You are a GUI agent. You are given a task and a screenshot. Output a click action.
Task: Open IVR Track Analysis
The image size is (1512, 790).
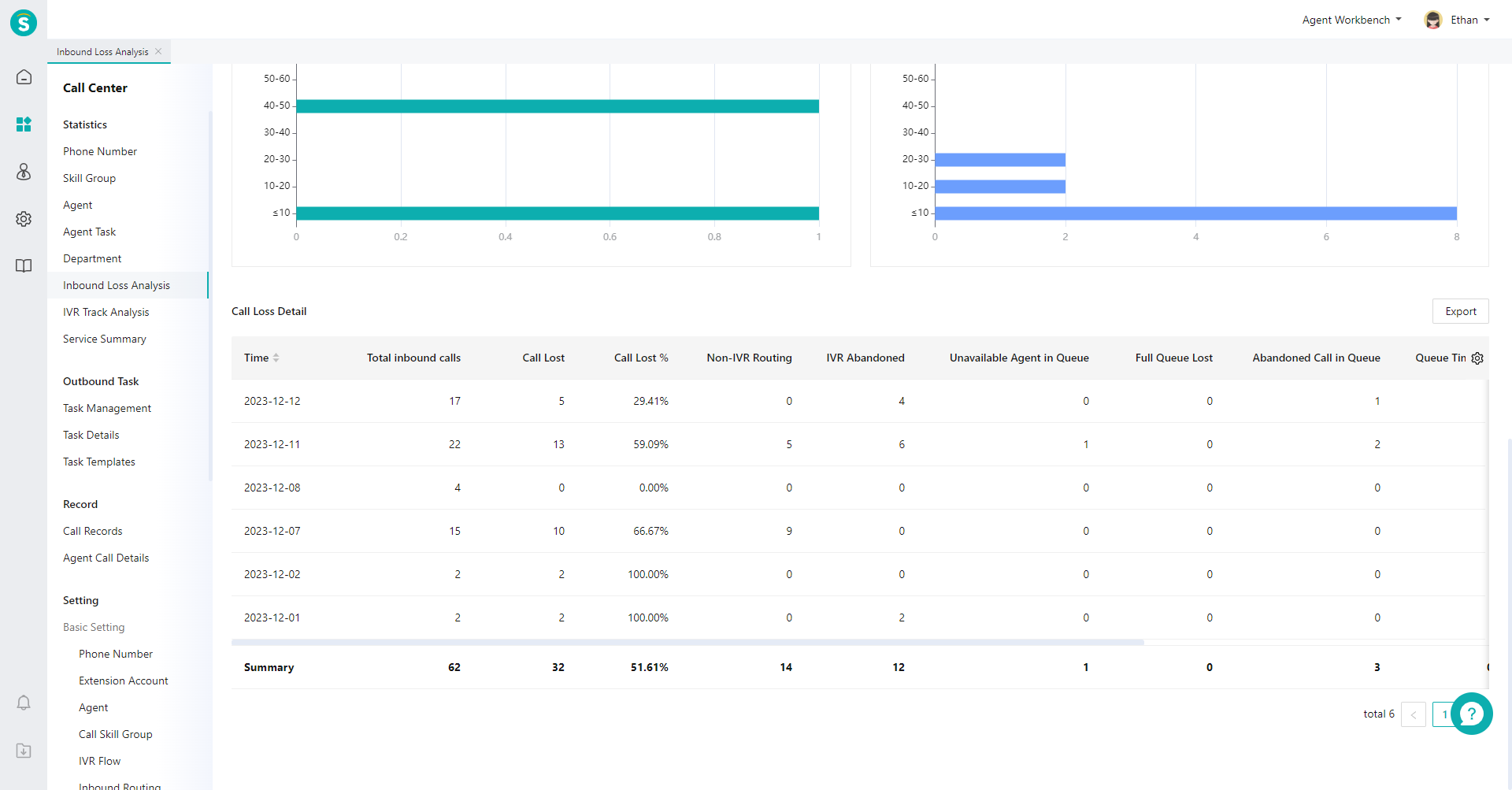tap(106, 312)
